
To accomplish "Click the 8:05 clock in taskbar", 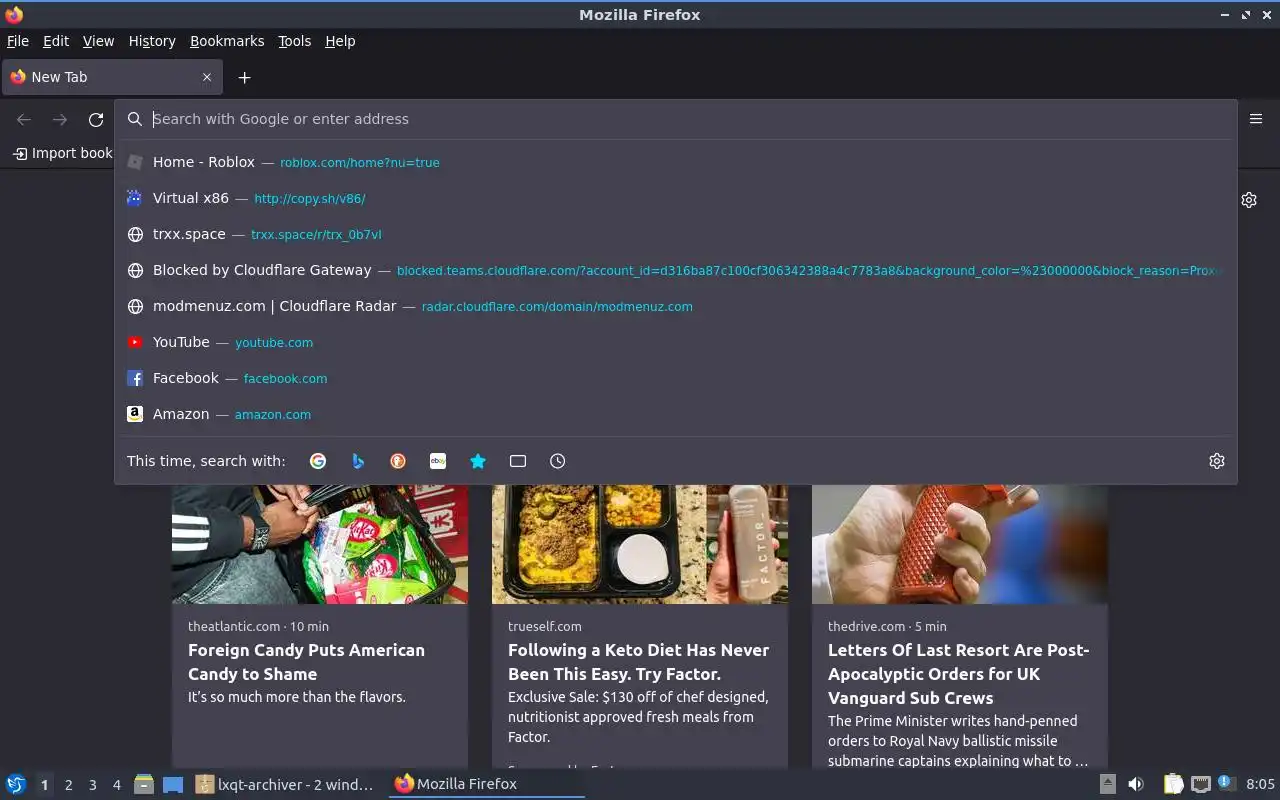I will 1260,784.
